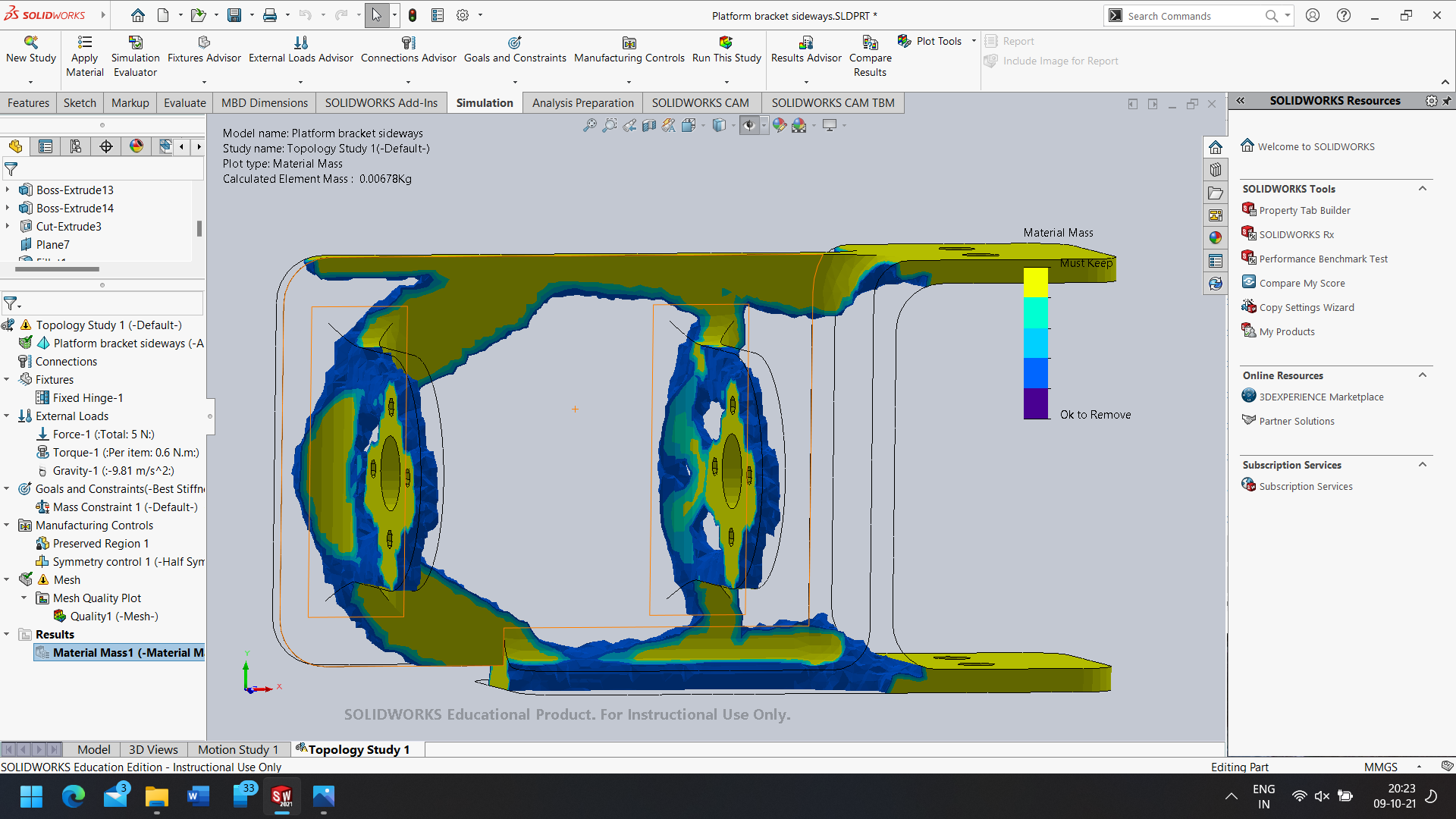
Task: Launch Simulation Evaluator
Action: tap(135, 56)
